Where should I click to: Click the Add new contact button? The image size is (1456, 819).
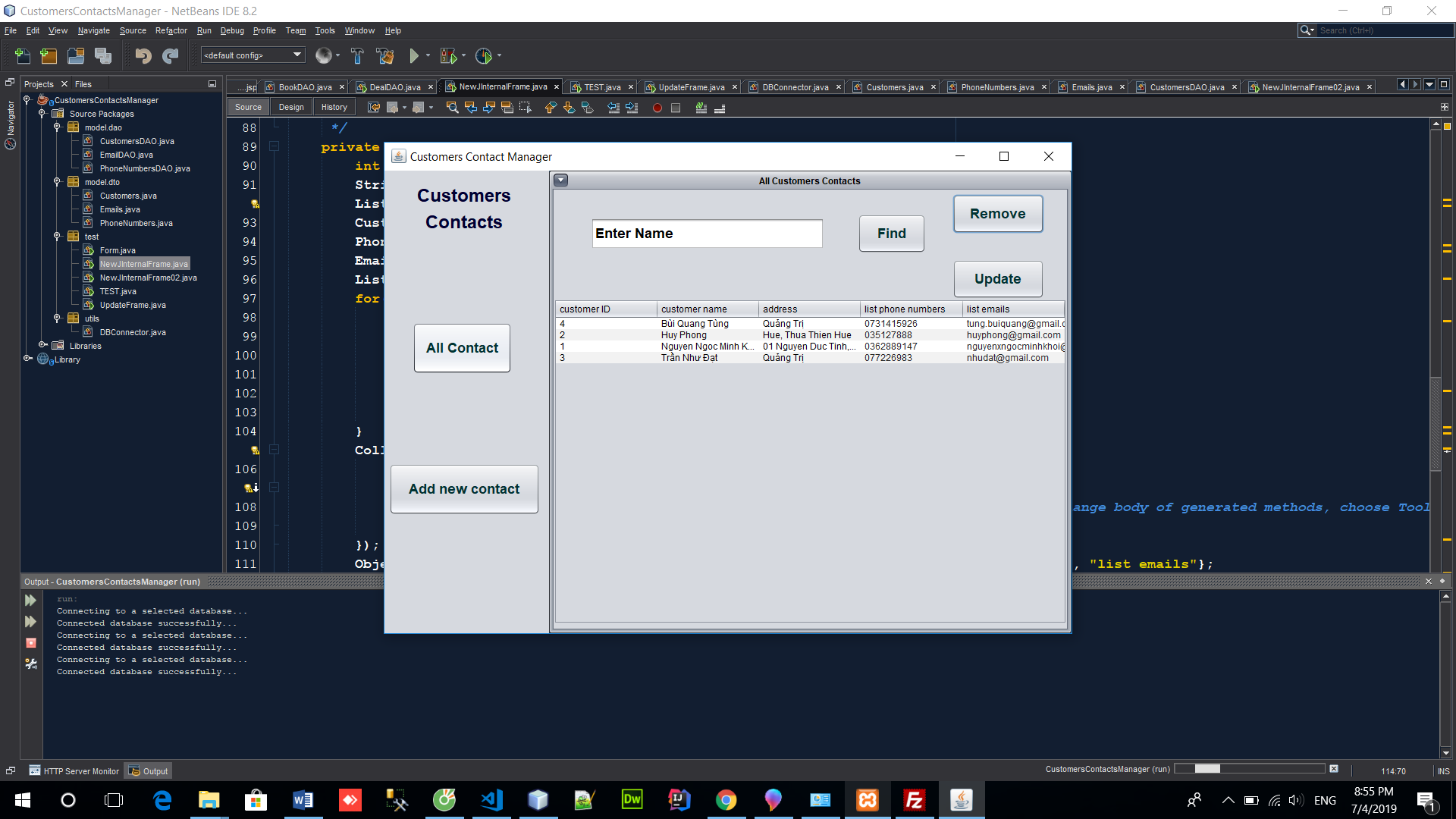464,489
